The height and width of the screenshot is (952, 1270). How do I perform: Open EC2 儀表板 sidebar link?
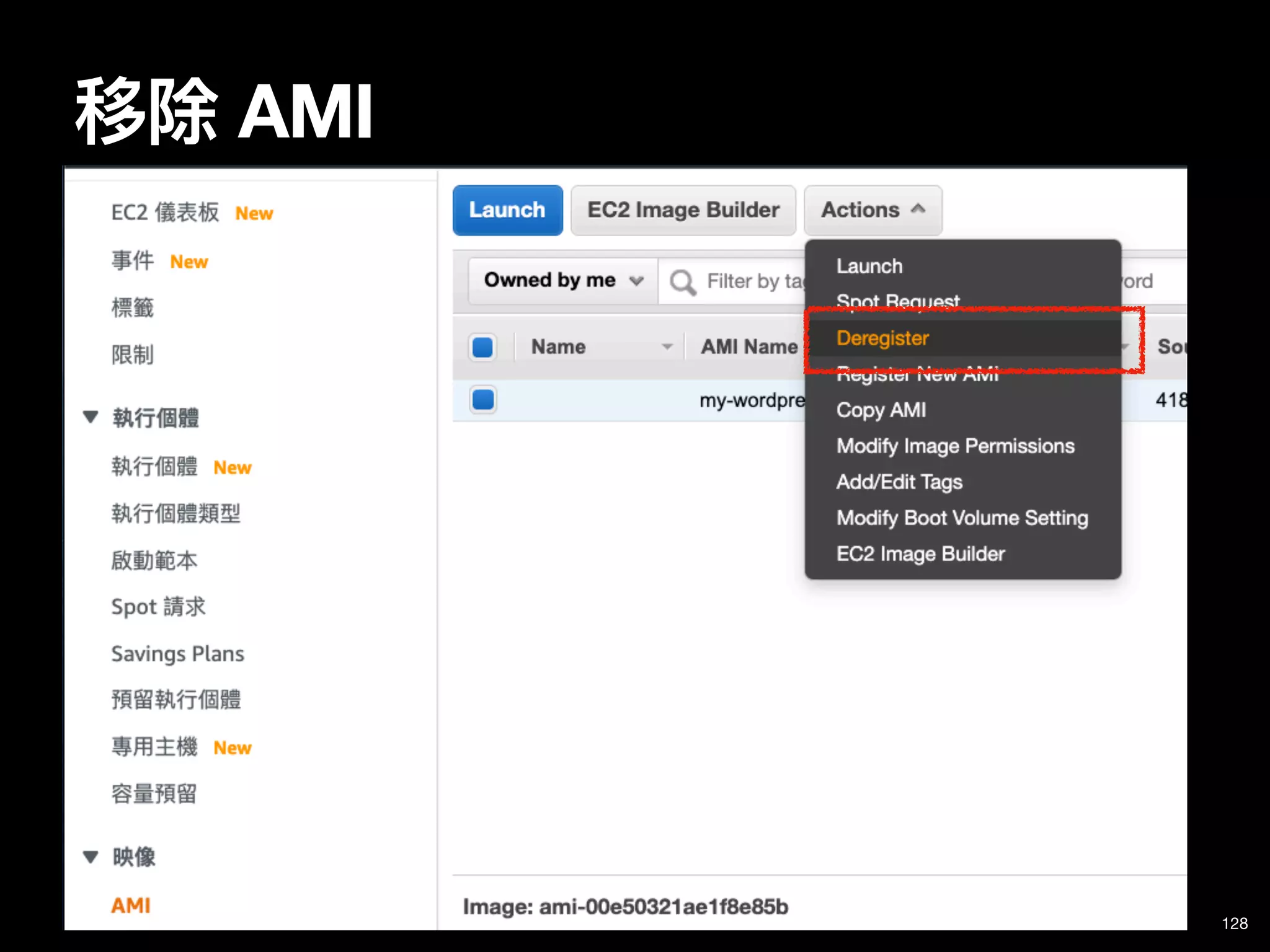165,213
